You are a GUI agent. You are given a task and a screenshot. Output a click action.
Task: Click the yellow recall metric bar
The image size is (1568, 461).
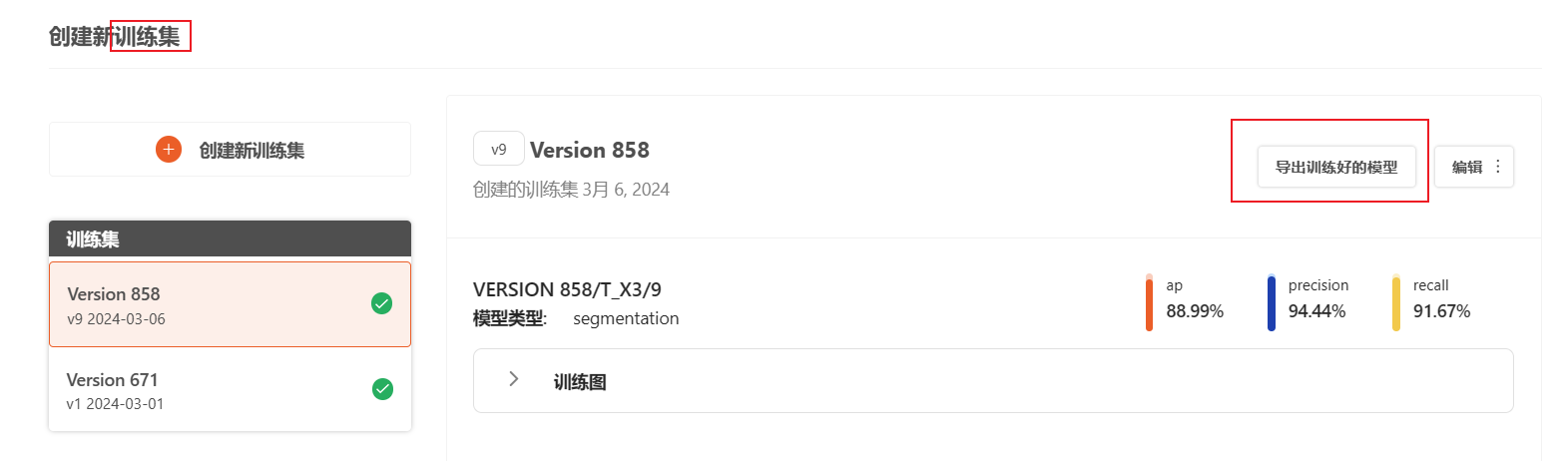click(1396, 302)
